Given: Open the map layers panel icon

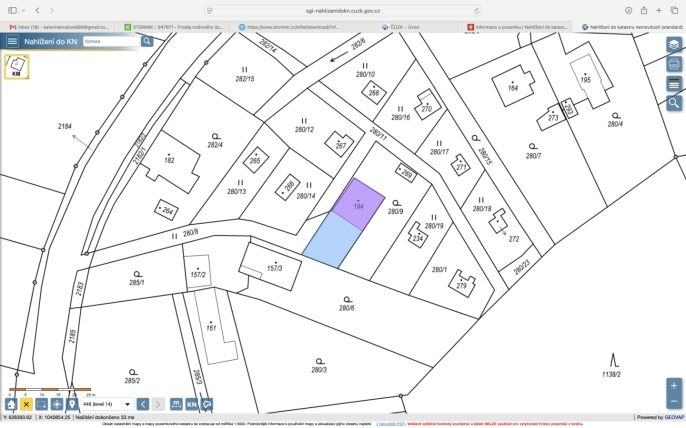Looking at the screenshot, I should point(674,45).
